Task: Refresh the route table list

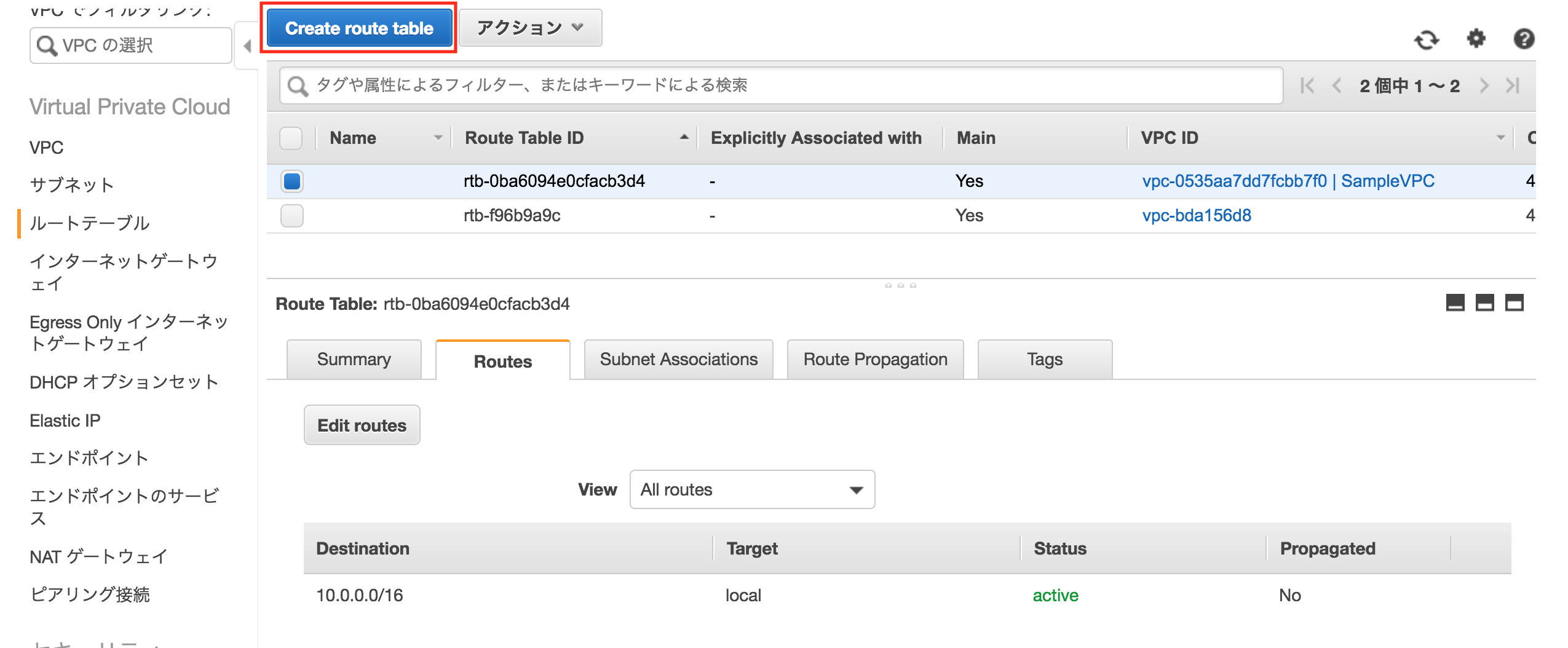Action: 1428,39
